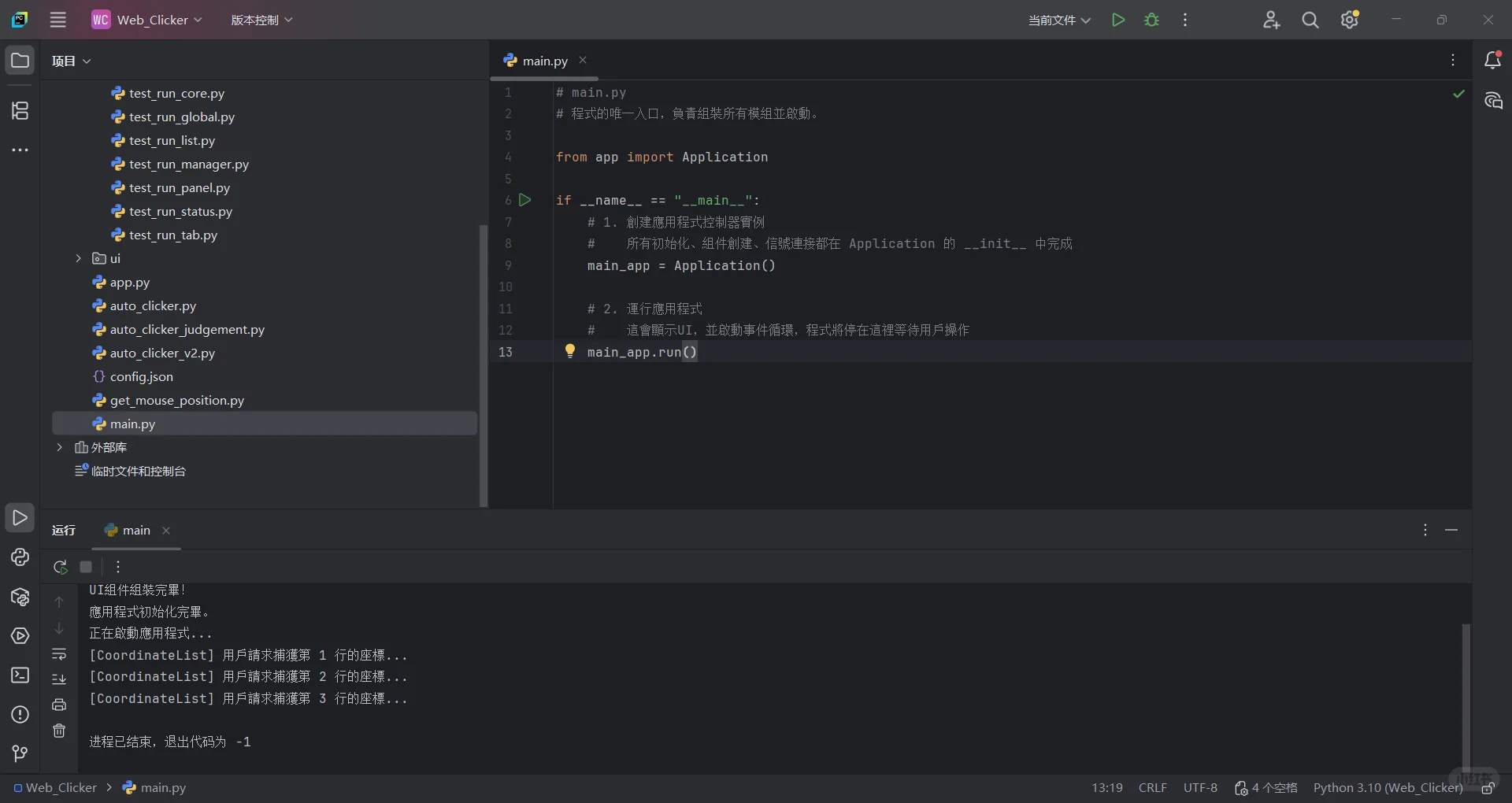This screenshot has width=1512, height=803.
Task: Click the Search Everywhere magnifier icon
Action: pos(1310,20)
